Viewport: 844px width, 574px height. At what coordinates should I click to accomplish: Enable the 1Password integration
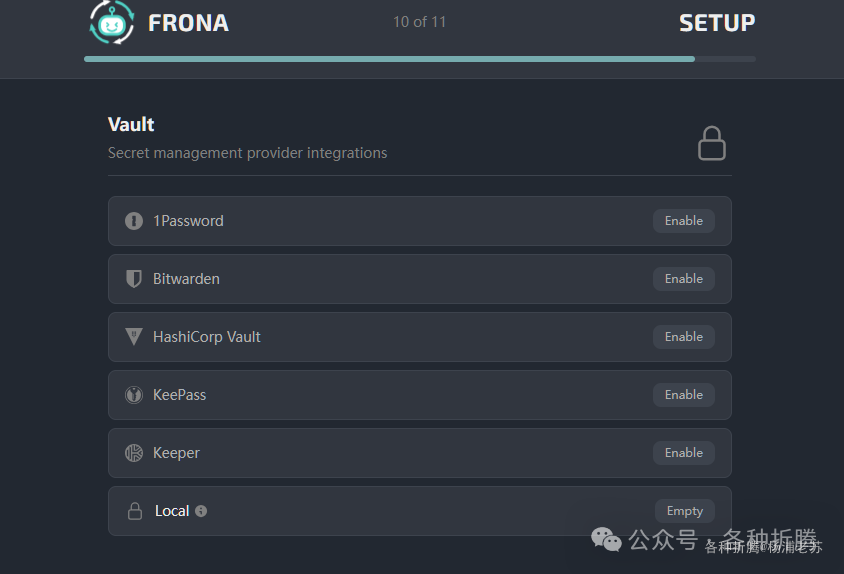tap(684, 221)
